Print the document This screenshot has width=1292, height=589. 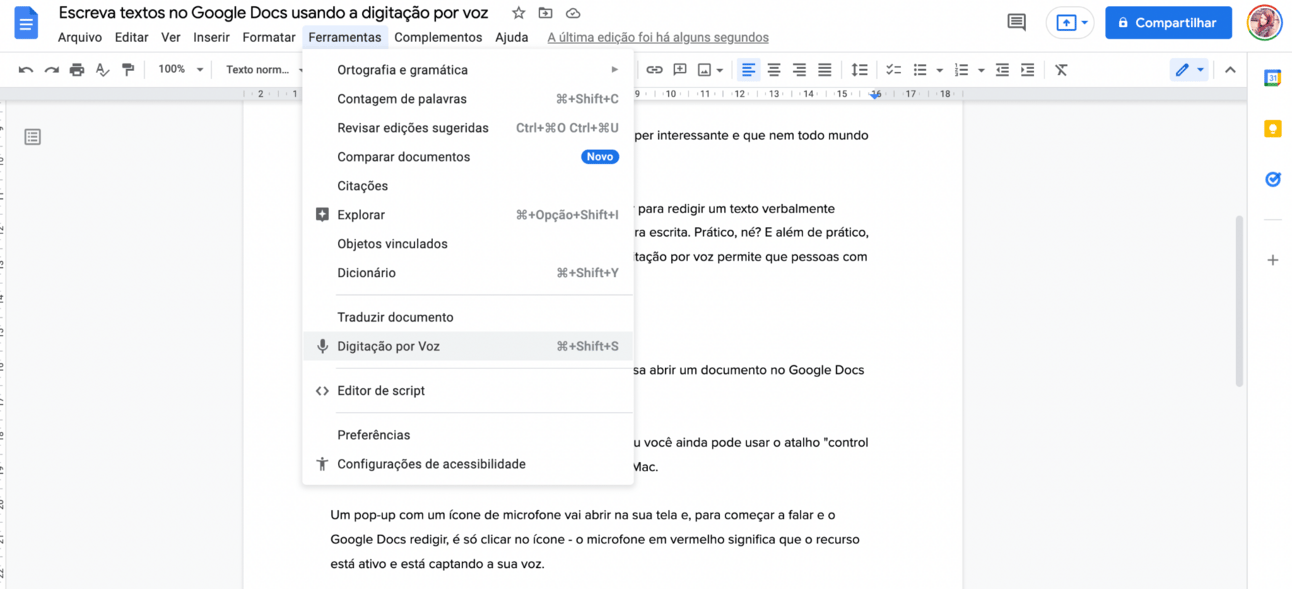(x=77, y=70)
